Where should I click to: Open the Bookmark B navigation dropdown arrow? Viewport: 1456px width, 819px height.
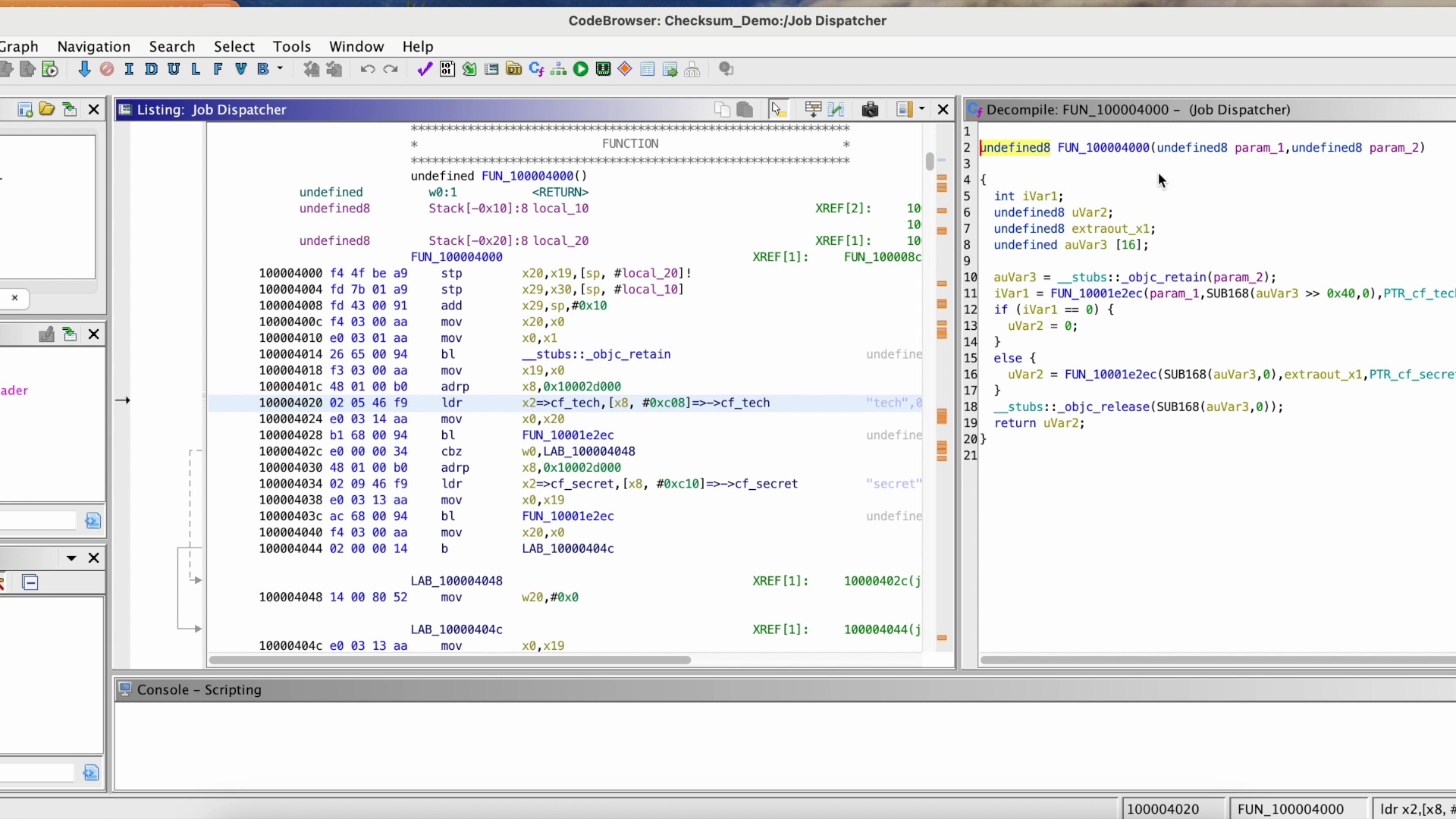click(x=281, y=69)
